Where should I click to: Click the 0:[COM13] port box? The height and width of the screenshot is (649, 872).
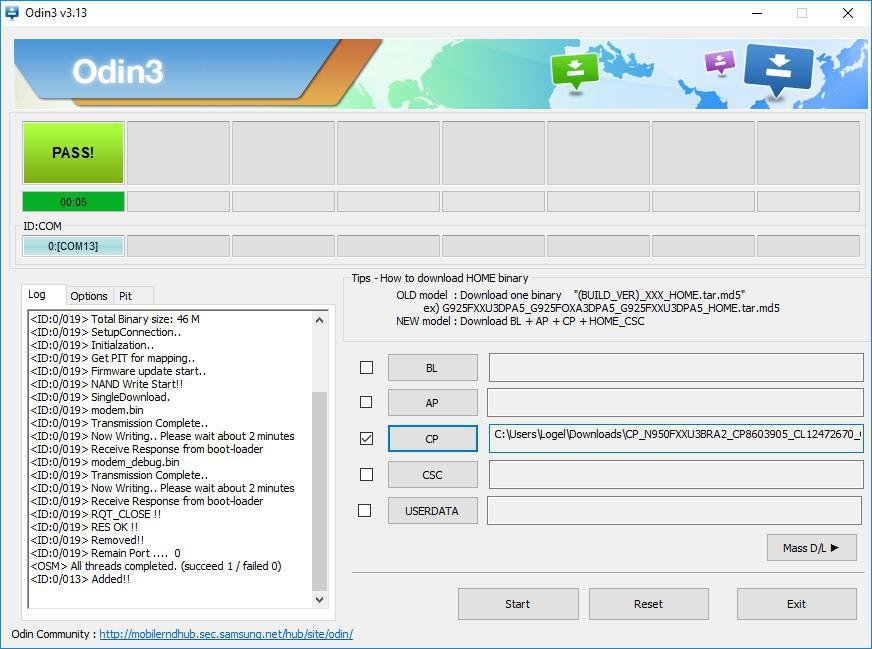(73, 246)
